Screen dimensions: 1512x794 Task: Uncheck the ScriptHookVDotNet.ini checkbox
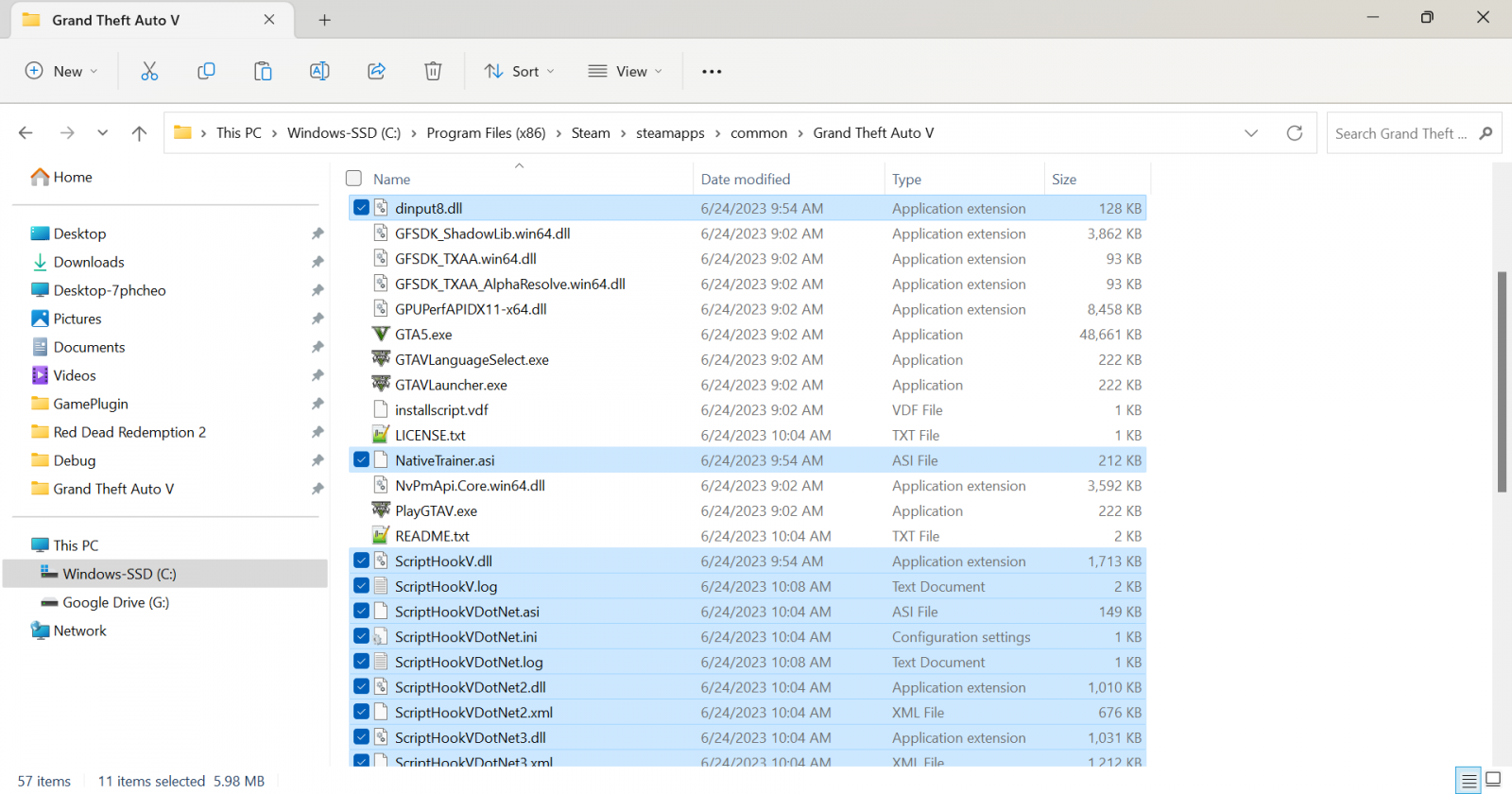pyautogui.click(x=361, y=636)
